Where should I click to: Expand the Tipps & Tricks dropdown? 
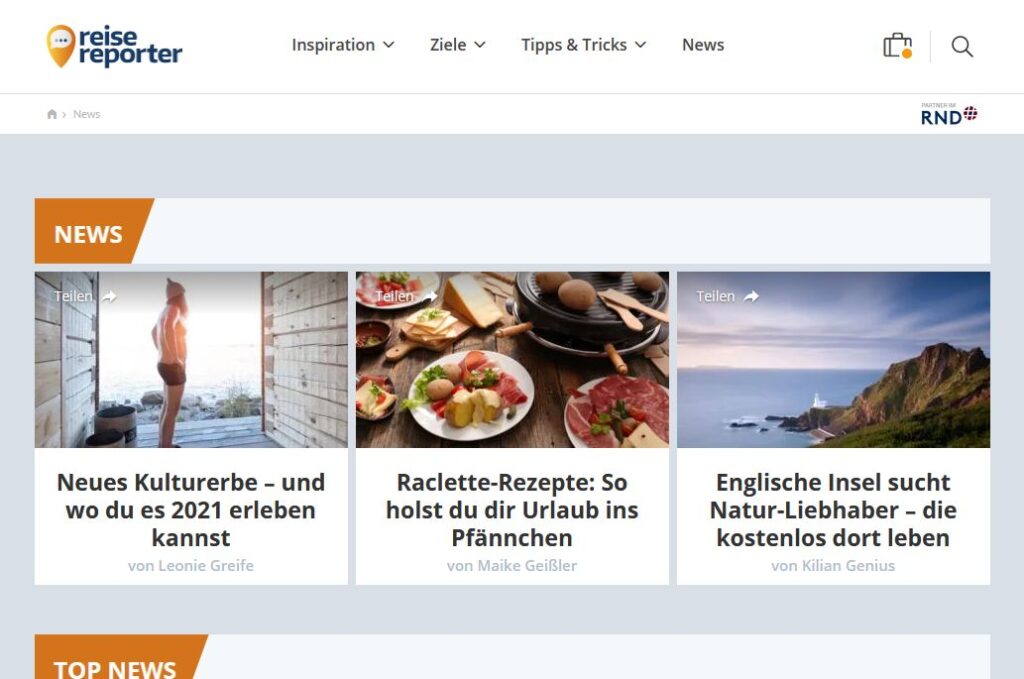tap(584, 45)
